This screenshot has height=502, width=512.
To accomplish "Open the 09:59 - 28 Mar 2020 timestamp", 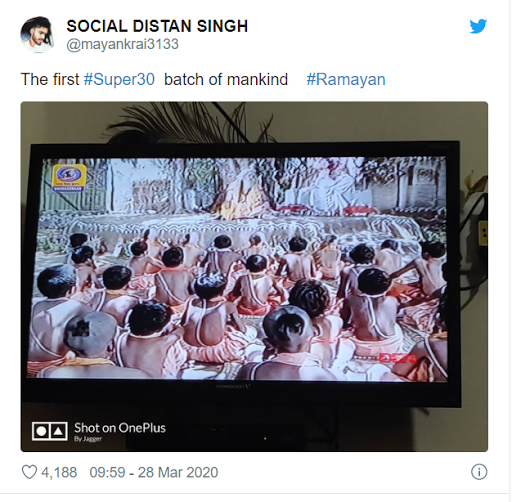I will [154, 472].
